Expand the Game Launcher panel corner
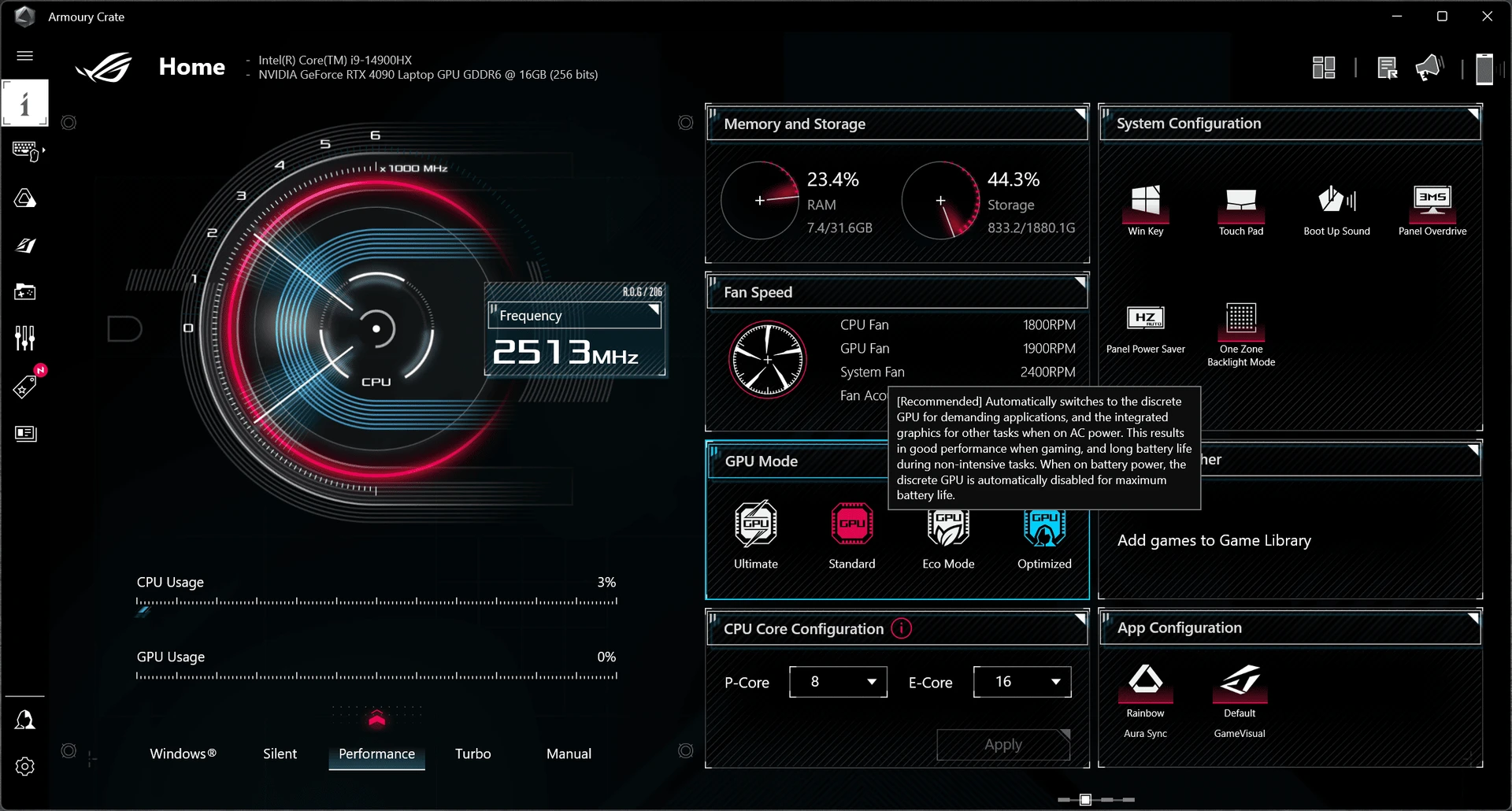Screen dimensions: 1512x811 (x=1473, y=450)
